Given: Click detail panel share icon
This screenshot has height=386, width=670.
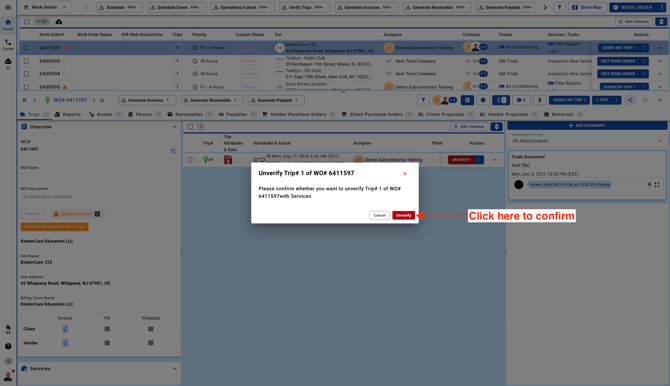Looking at the screenshot, I should click(630, 100).
